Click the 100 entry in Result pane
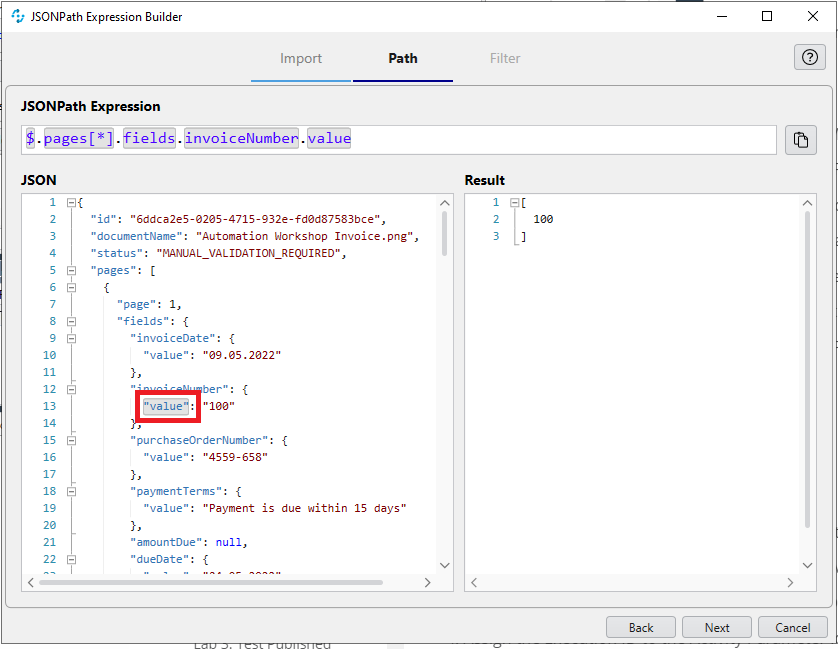 (543, 219)
